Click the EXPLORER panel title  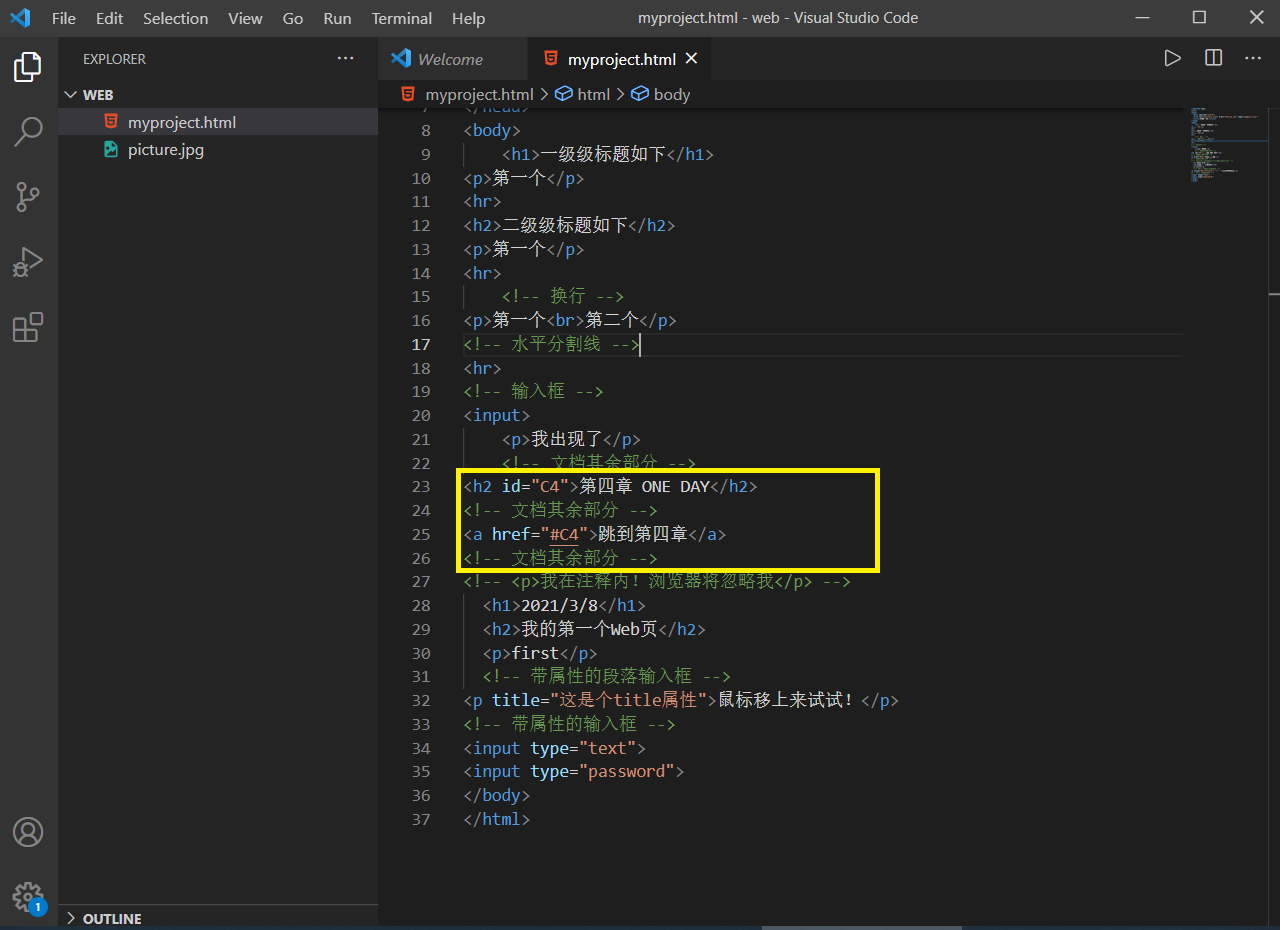114,59
